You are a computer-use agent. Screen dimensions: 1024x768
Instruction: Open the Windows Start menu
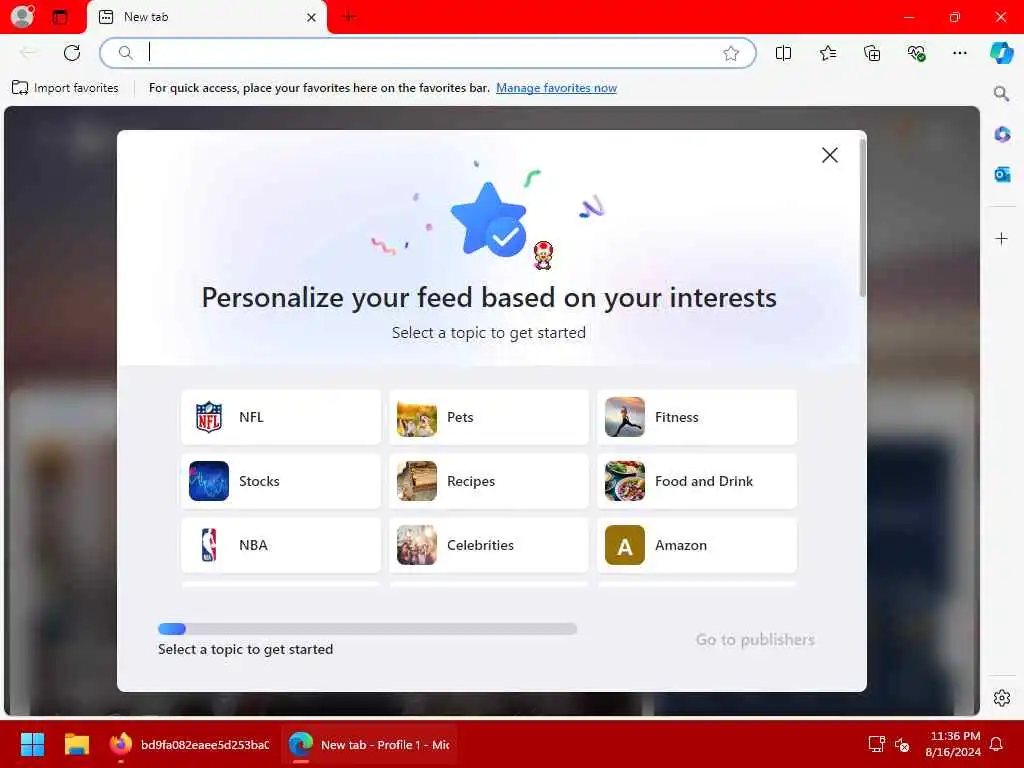pyautogui.click(x=32, y=744)
